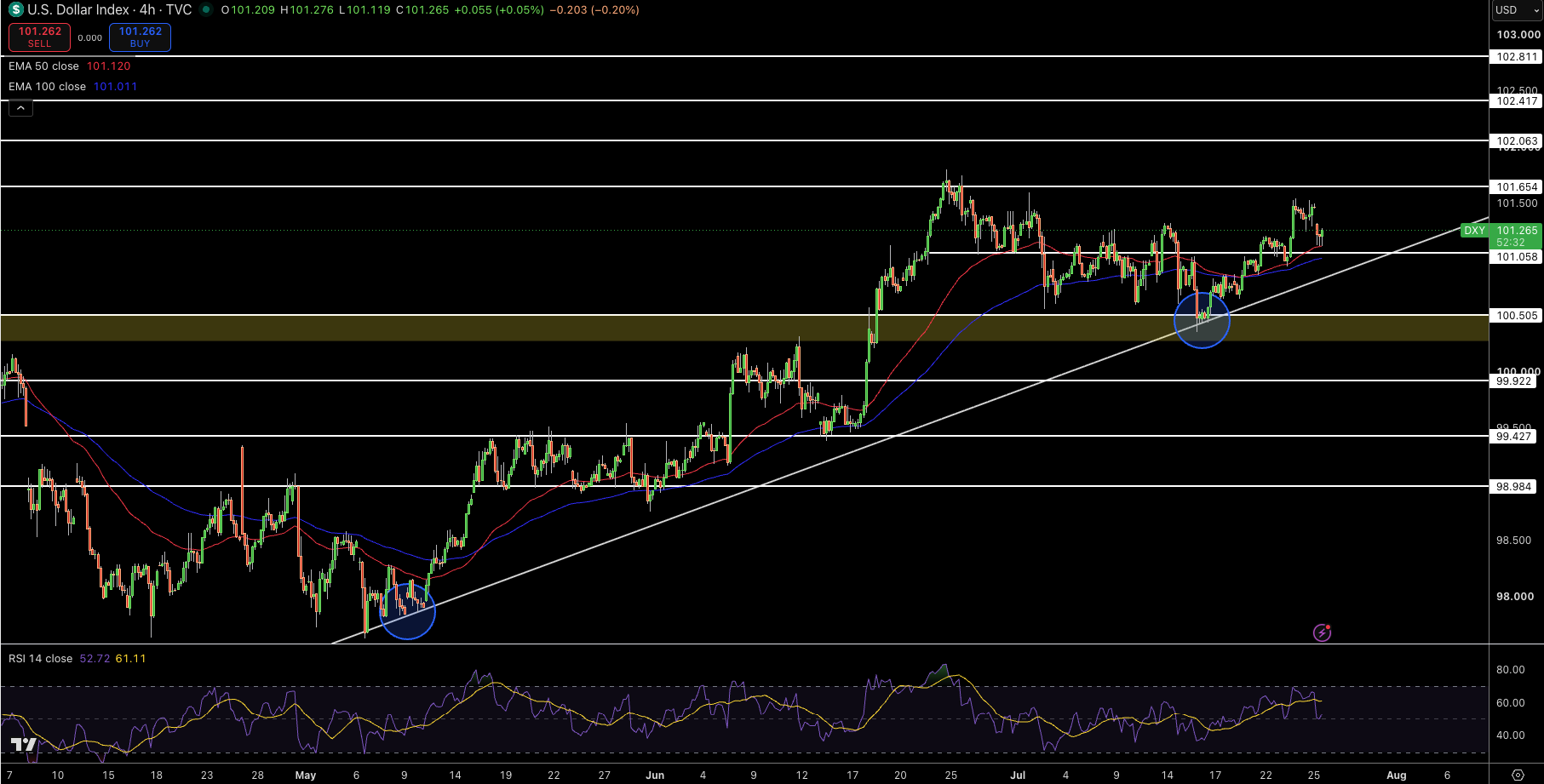Click the RSI moving average value 61.11
Image resolution: width=1544 pixels, height=784 pixels.
point(131,659)
